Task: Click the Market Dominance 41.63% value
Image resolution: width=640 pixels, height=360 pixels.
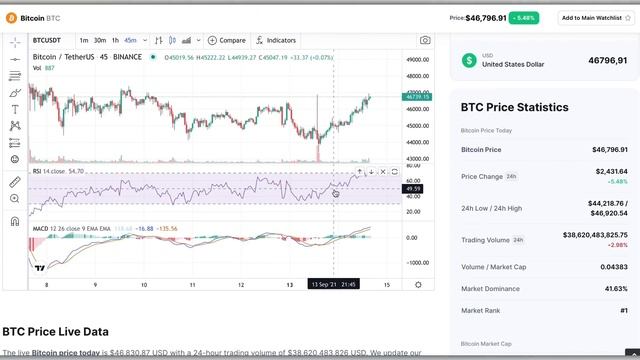Action: [x=616, y=289]
